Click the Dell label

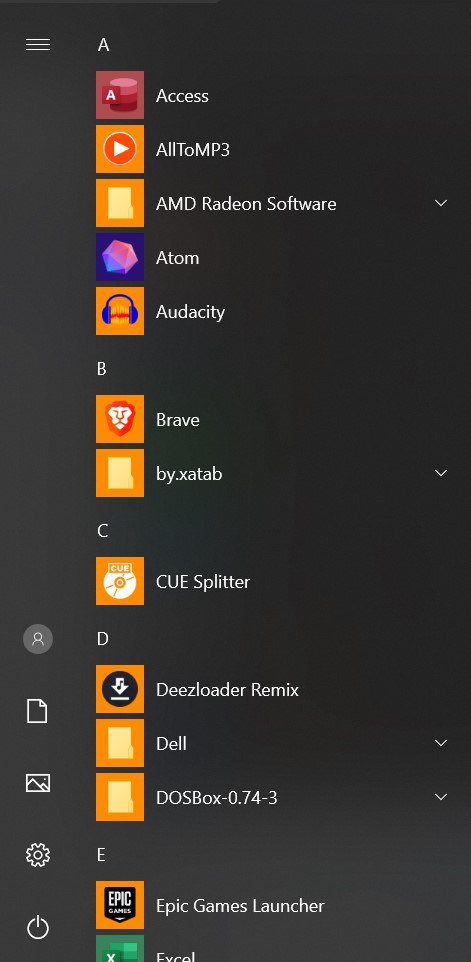pos(171,744)
